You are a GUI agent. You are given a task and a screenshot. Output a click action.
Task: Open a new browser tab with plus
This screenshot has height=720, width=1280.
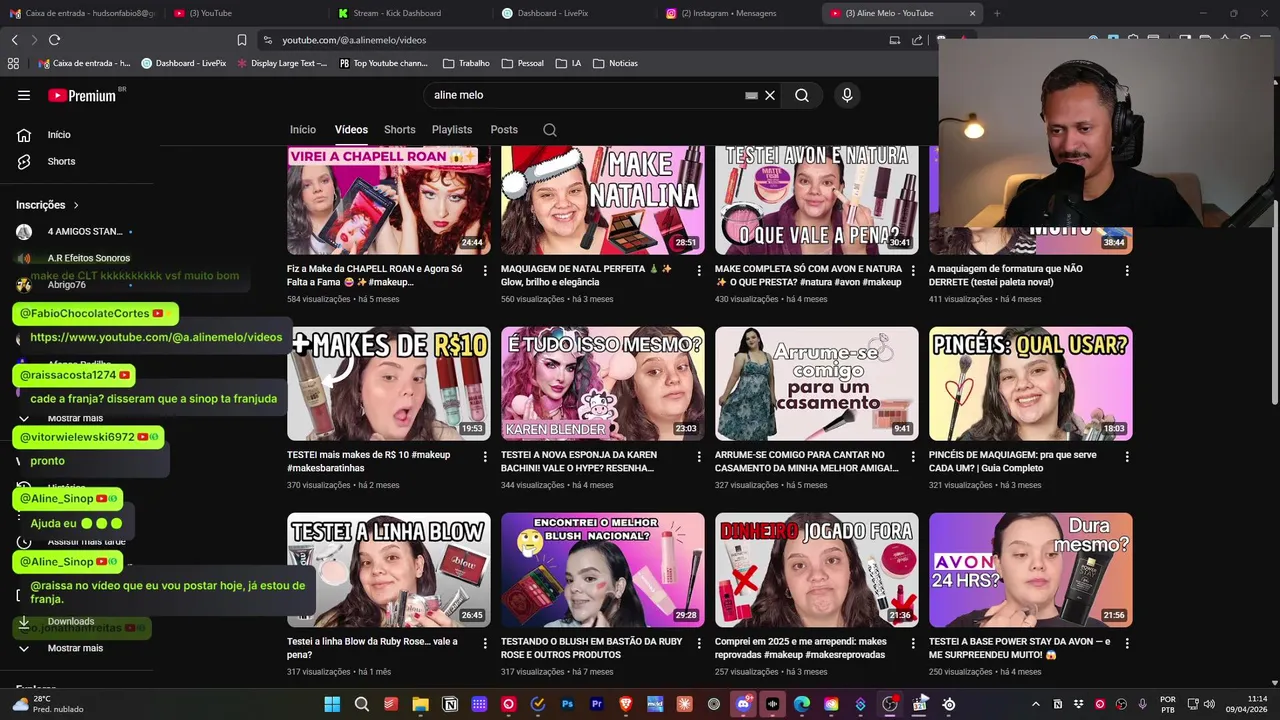997,13
